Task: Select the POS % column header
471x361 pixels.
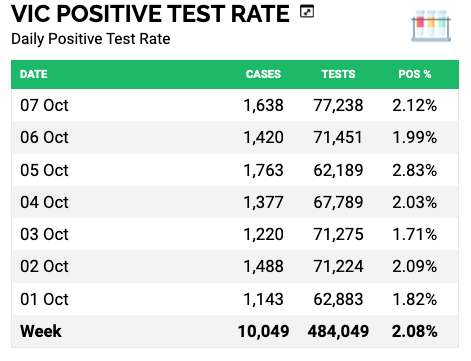Action: 415,74
